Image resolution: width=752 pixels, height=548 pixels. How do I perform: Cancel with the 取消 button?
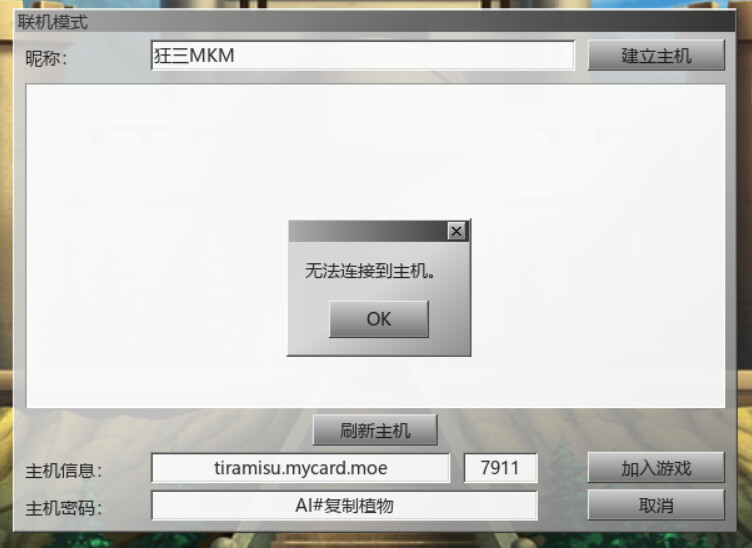click(656, 504)
